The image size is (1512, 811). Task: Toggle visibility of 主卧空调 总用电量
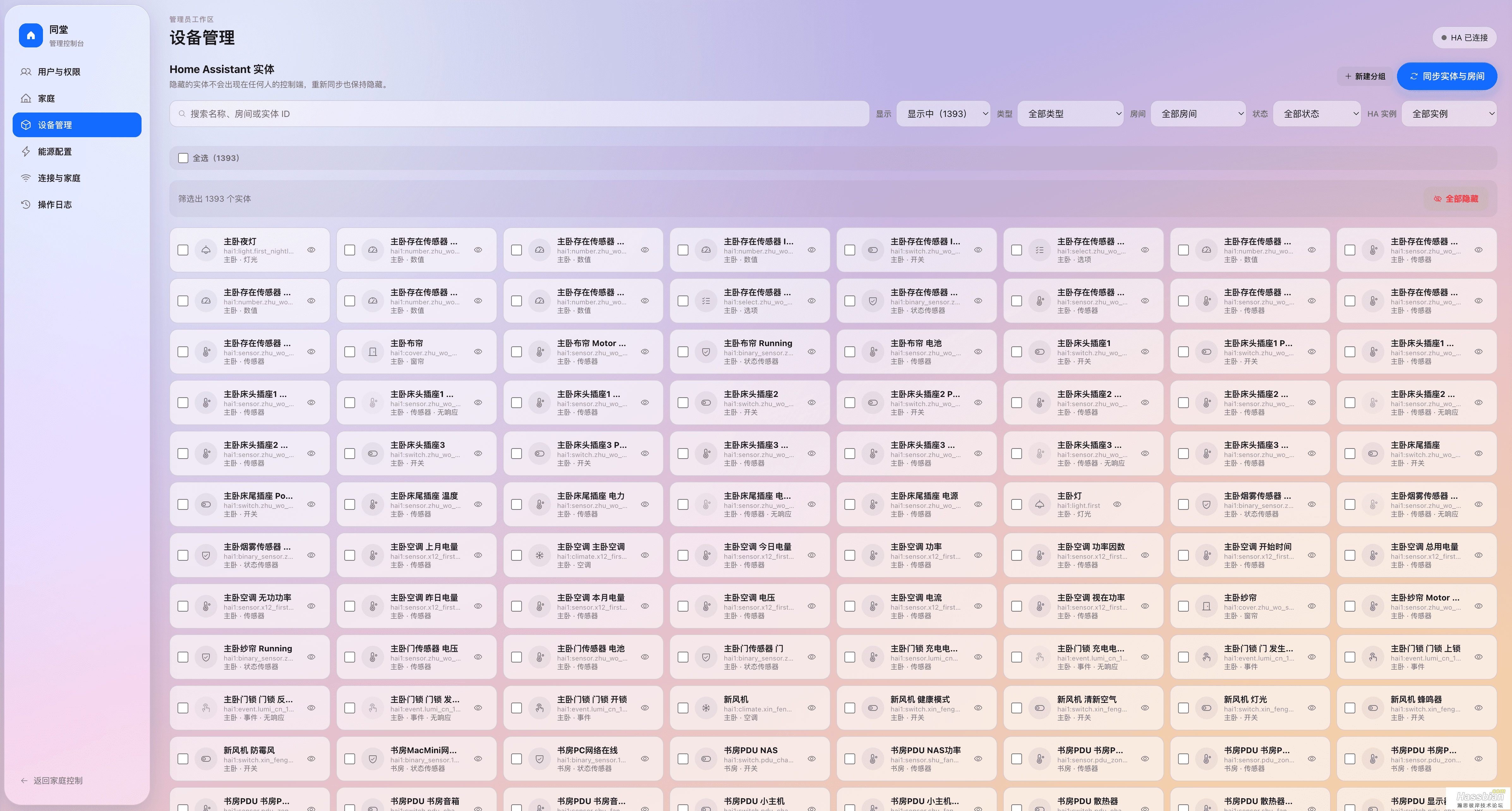point(1479,556)
